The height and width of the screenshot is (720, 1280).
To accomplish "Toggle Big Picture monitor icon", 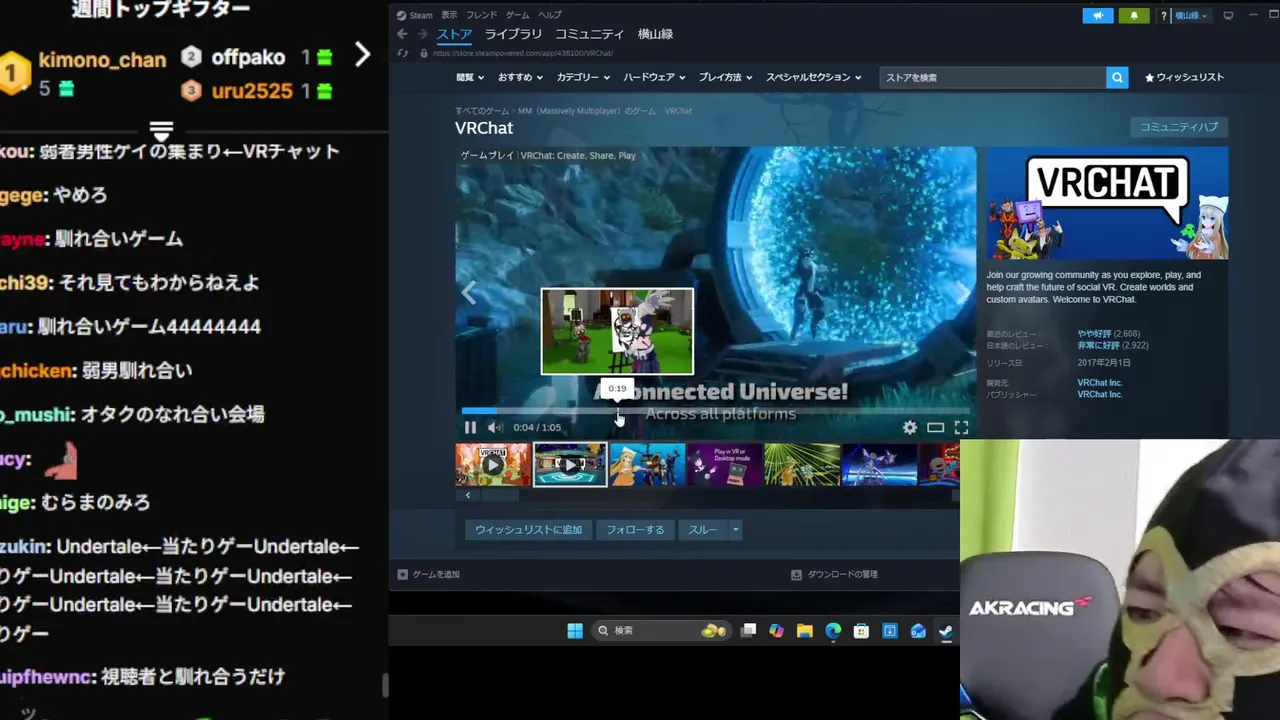I will [1228, 15].
